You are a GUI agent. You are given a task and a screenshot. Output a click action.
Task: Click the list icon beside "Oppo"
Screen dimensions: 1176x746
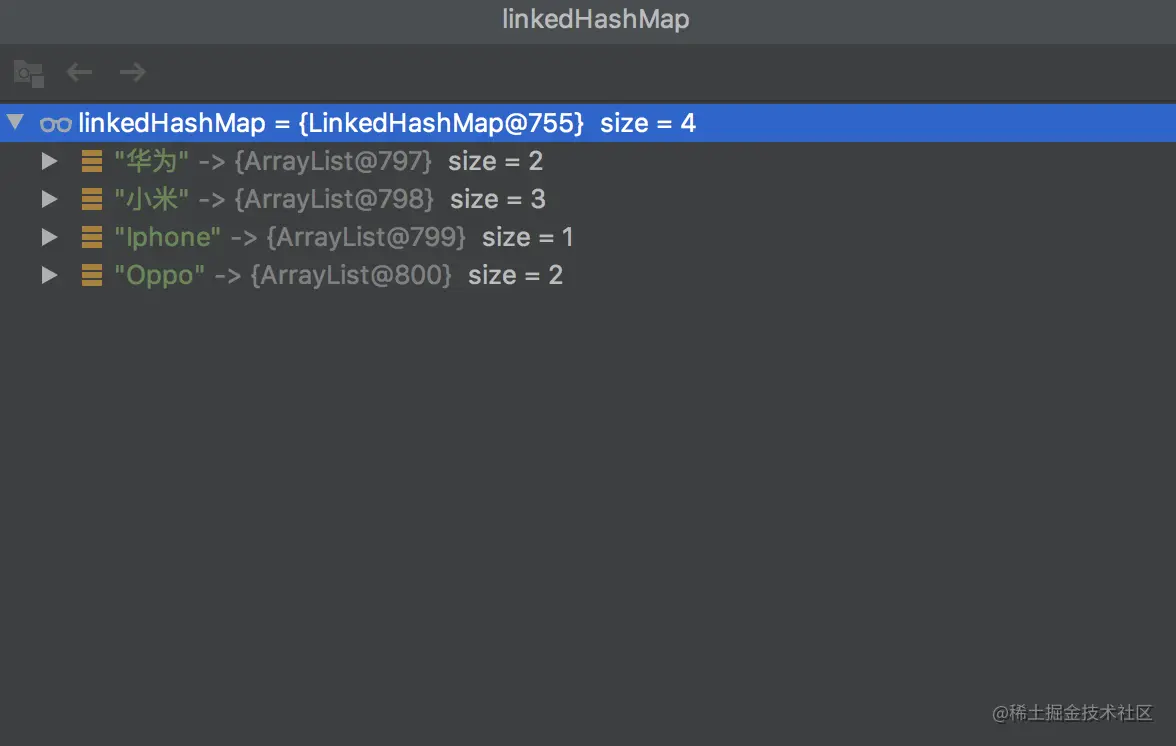tap(92, 275)
